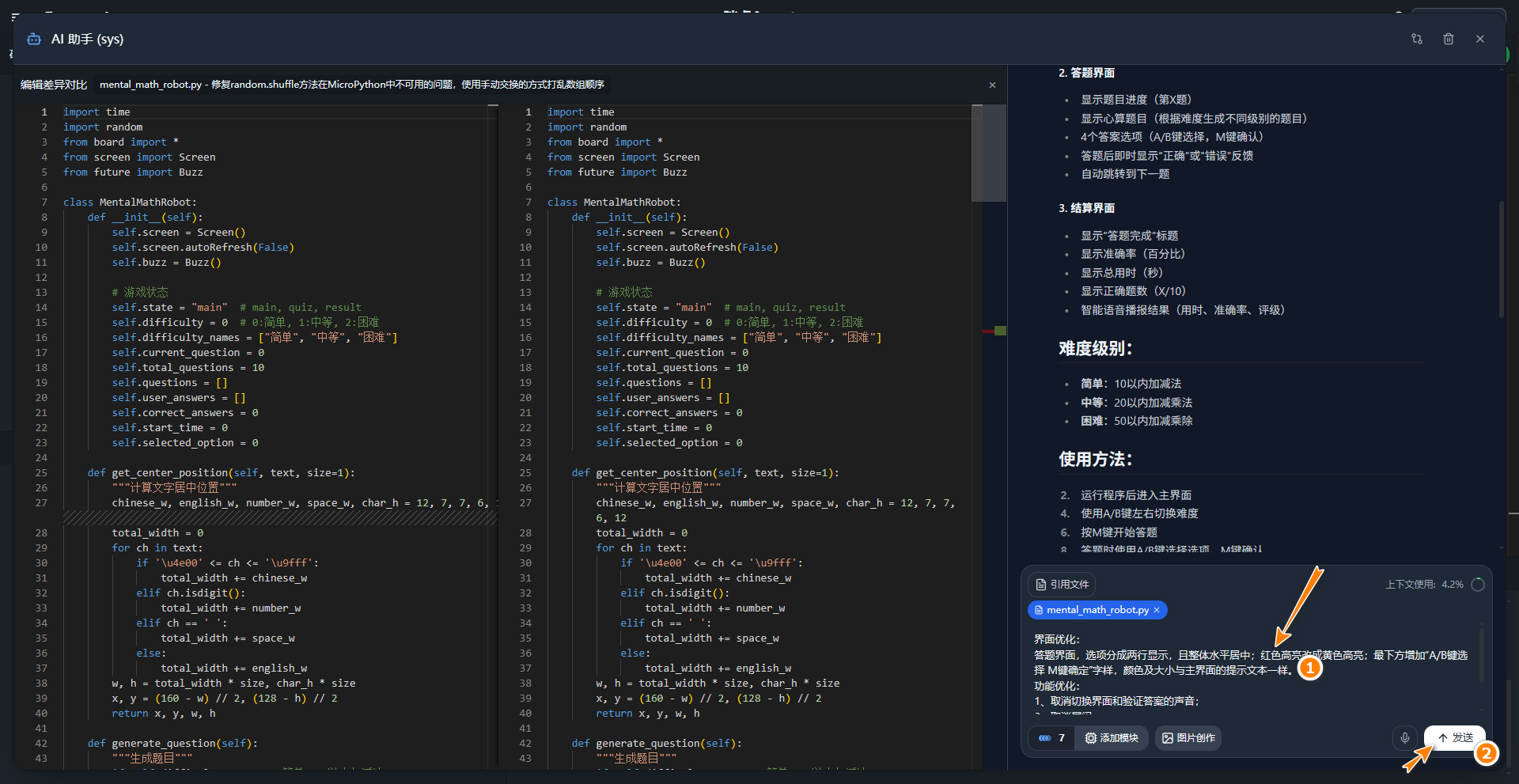This screenshot has width=1519, height=784.
Task: Open the 引用文件 file reference button
Action: (1061, 585)
